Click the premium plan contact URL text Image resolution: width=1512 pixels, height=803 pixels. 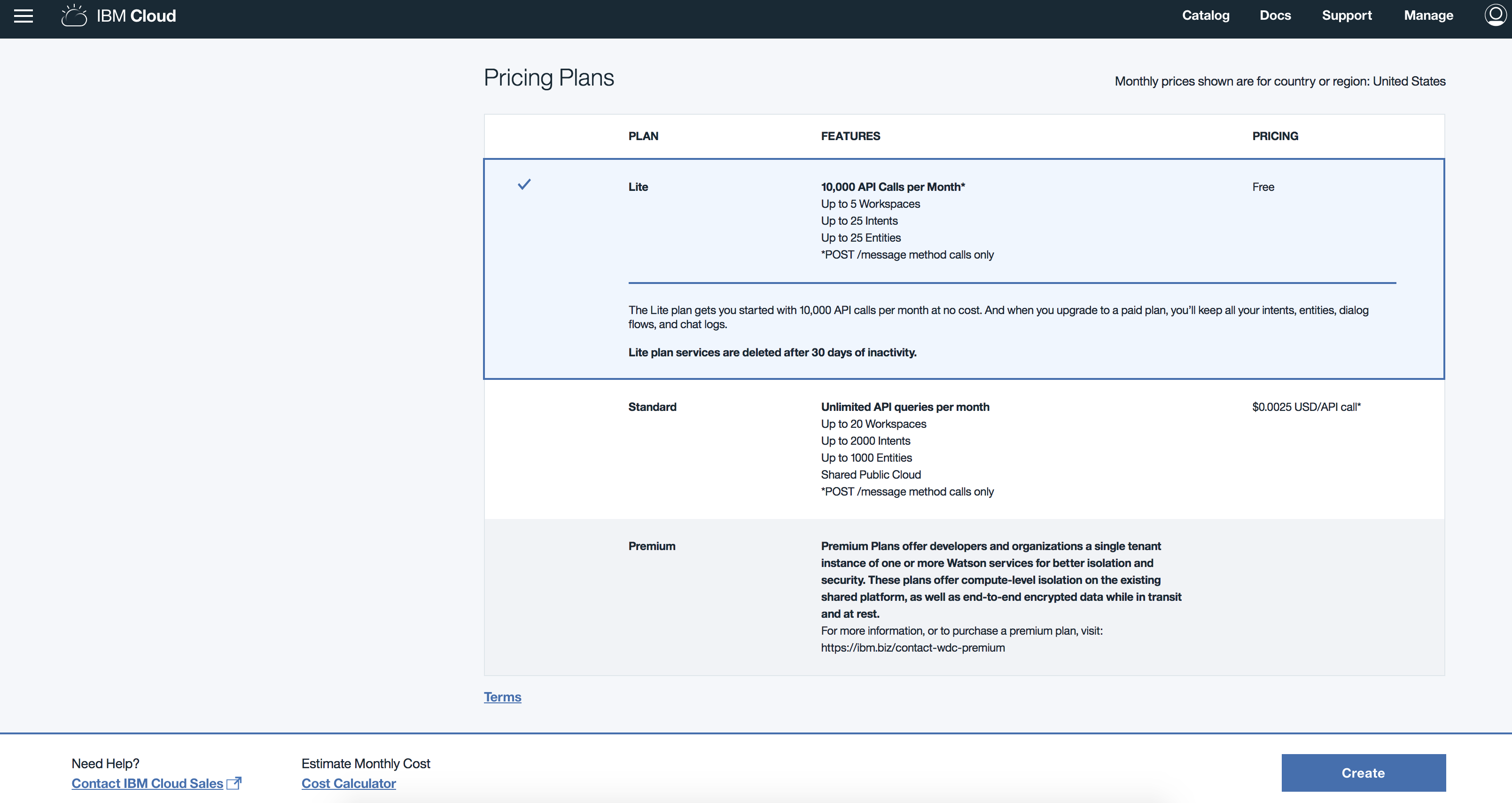click(913, 647)
